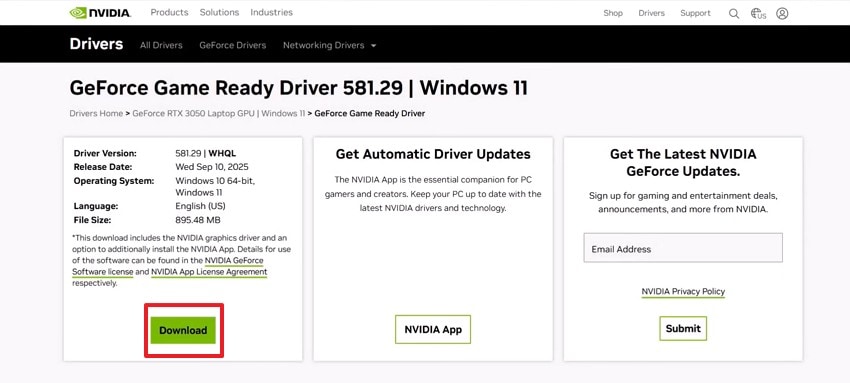Open the Drivers top navigation link
This screenshot has width=850, height=383.
pos(651,13)
